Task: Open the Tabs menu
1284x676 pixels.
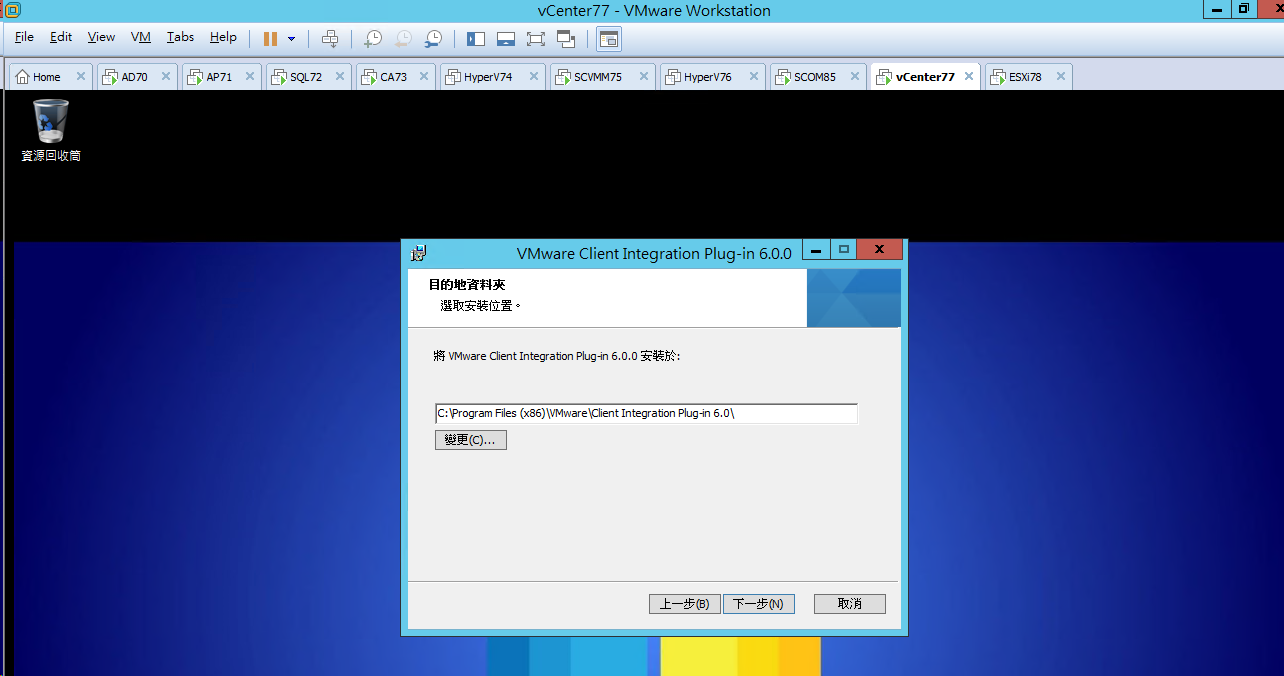Action: [x=180, y=37]
